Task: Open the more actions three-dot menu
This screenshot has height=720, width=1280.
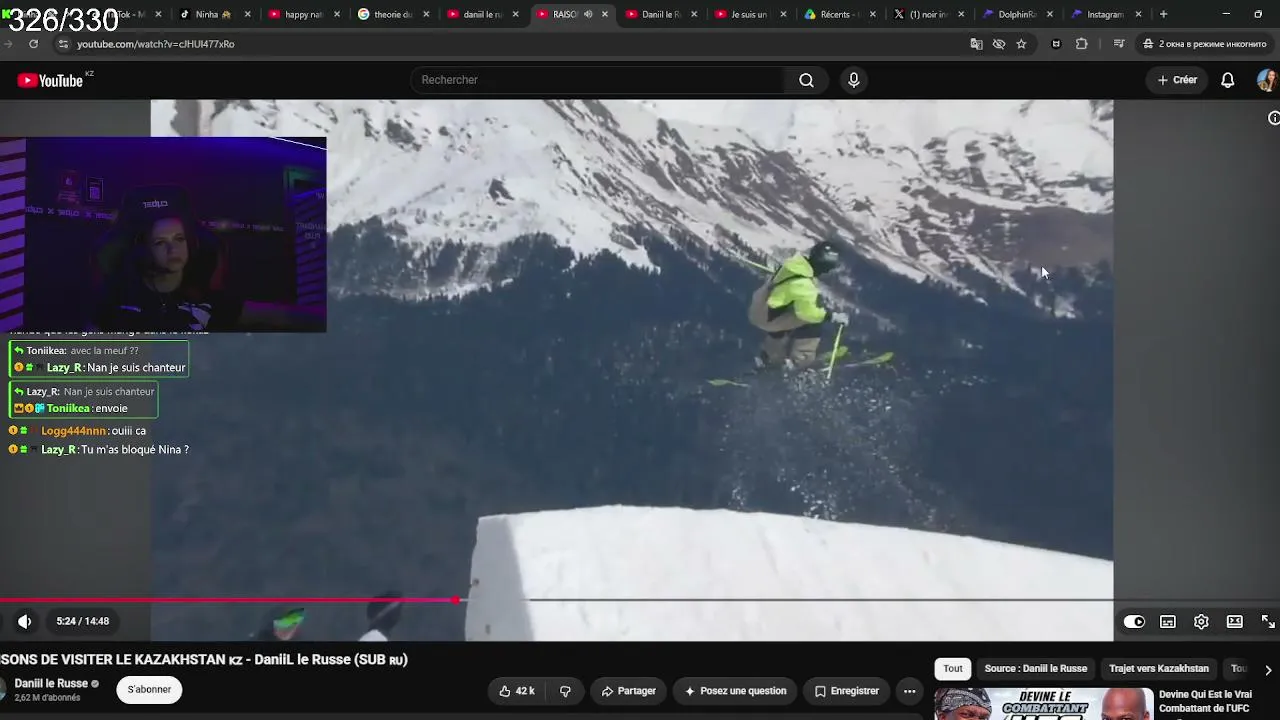Action: click(909, 691)
